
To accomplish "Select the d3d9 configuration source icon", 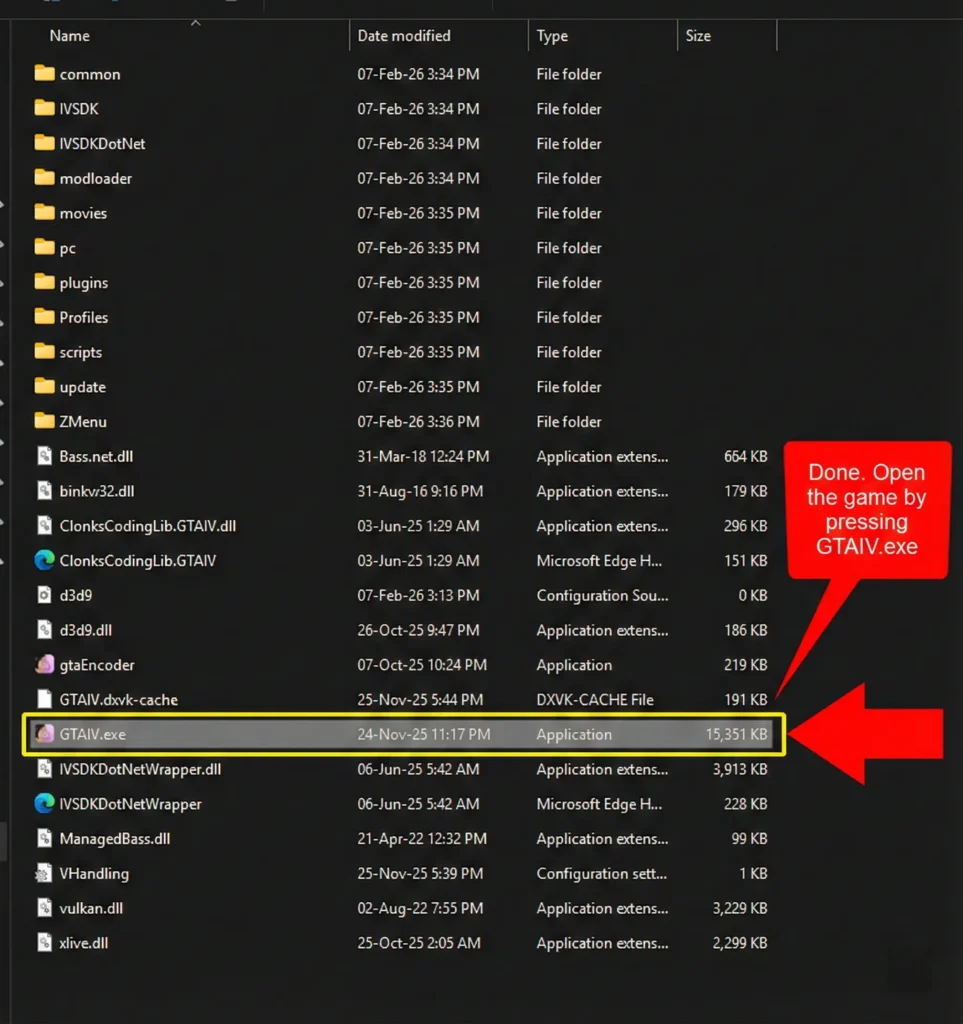I will 44,595.
